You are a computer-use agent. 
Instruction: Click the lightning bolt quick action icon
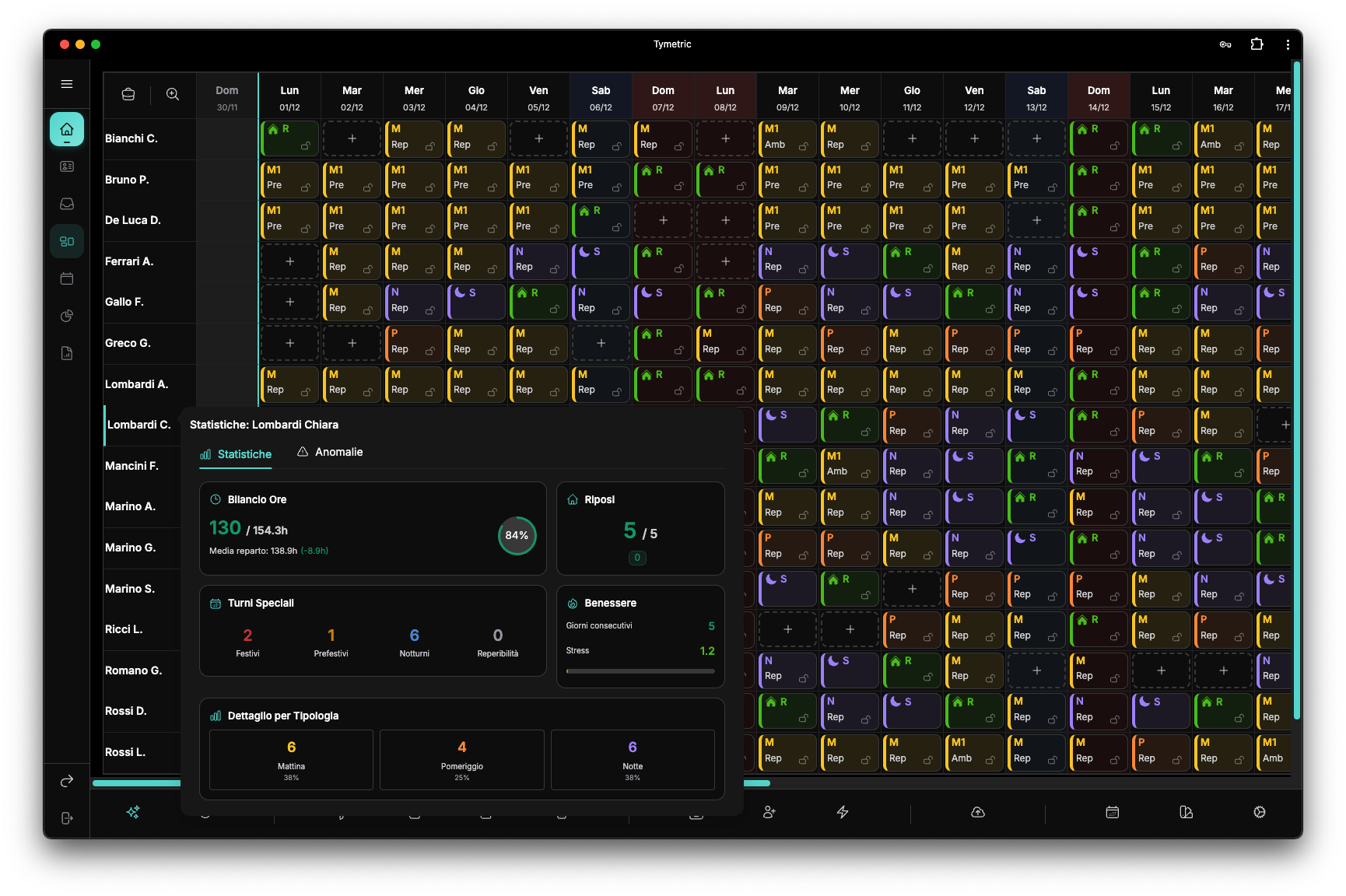843,812
